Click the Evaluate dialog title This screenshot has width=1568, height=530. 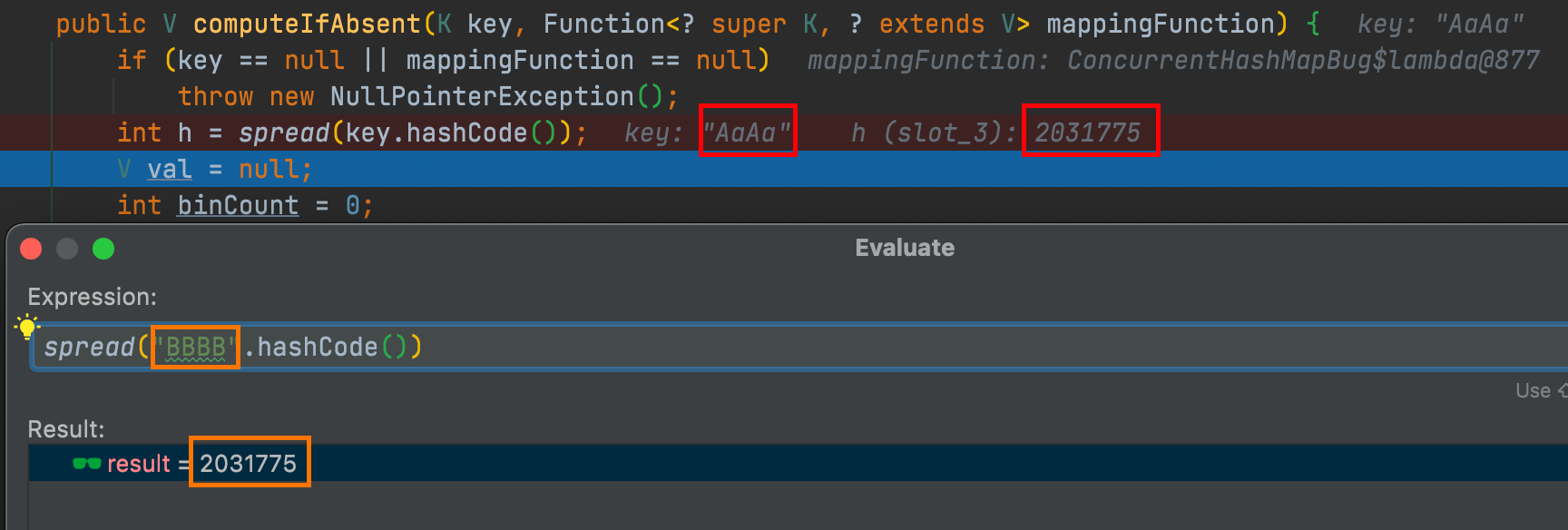tap(904, 248)
